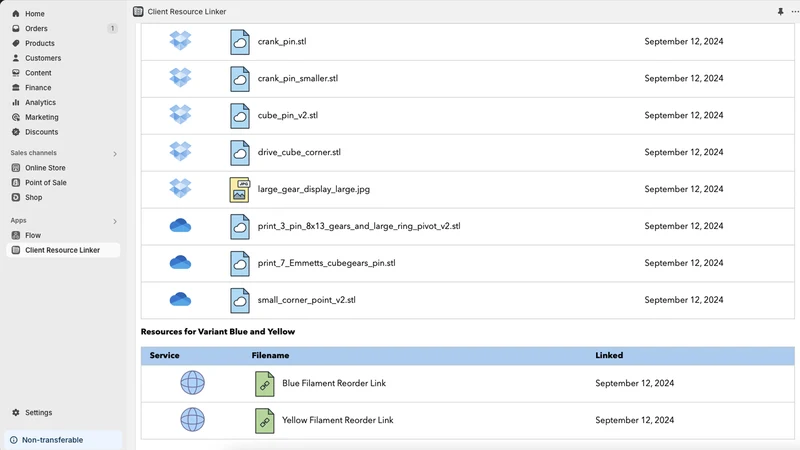Expand the Apps section chevron
Screen dimensions: 800x450
(115, 221)
